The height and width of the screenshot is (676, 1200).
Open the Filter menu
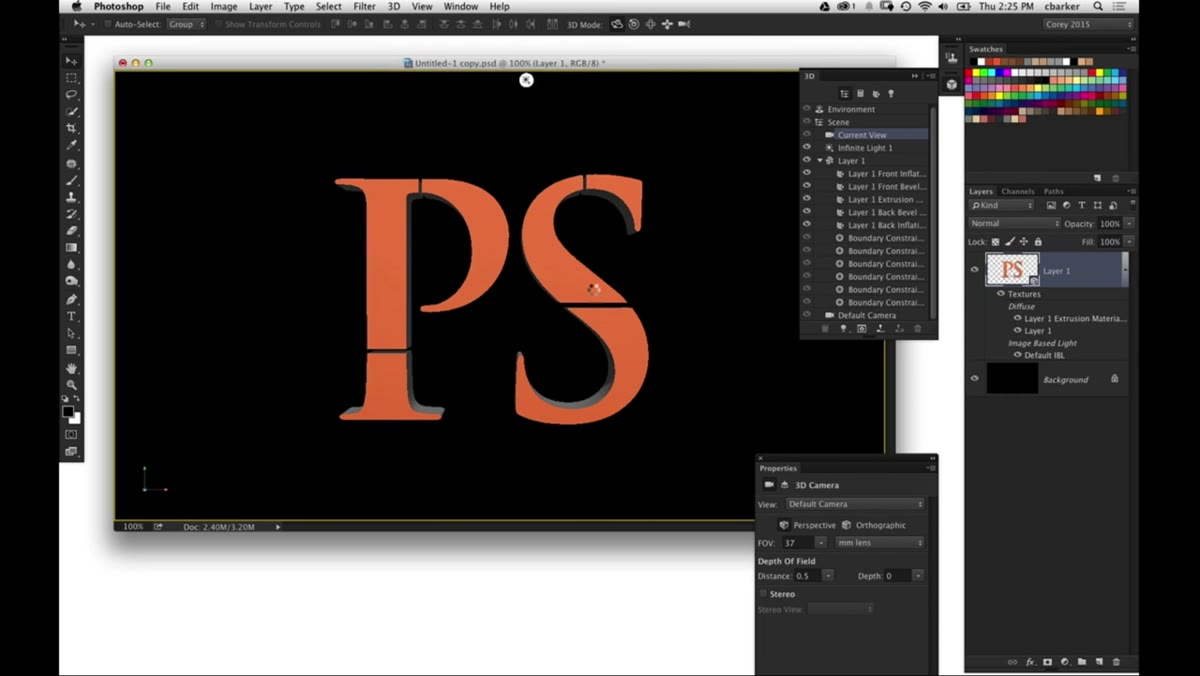[364, 6]
